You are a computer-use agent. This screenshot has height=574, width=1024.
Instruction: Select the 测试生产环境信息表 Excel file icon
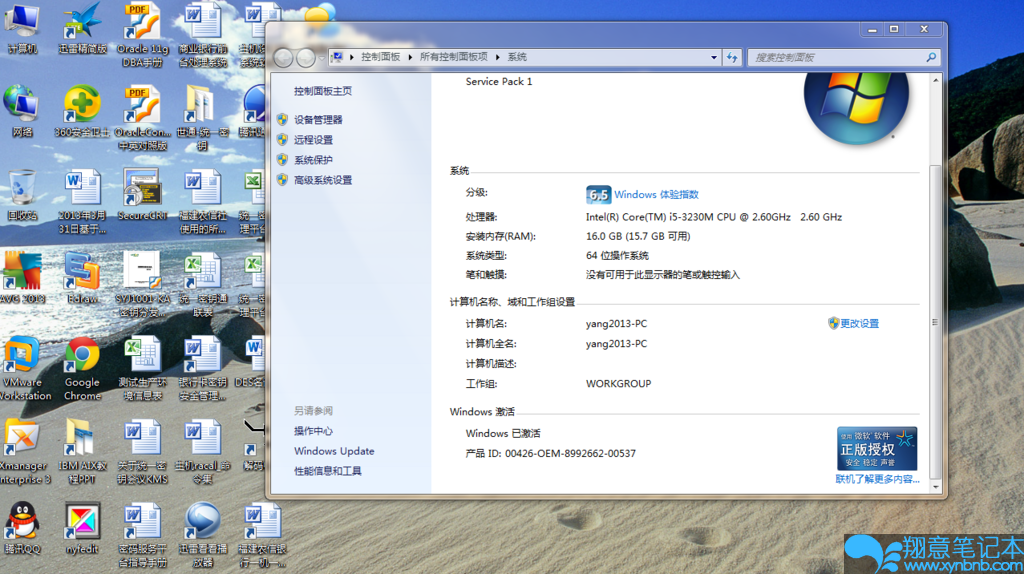(x=142, y=368)
